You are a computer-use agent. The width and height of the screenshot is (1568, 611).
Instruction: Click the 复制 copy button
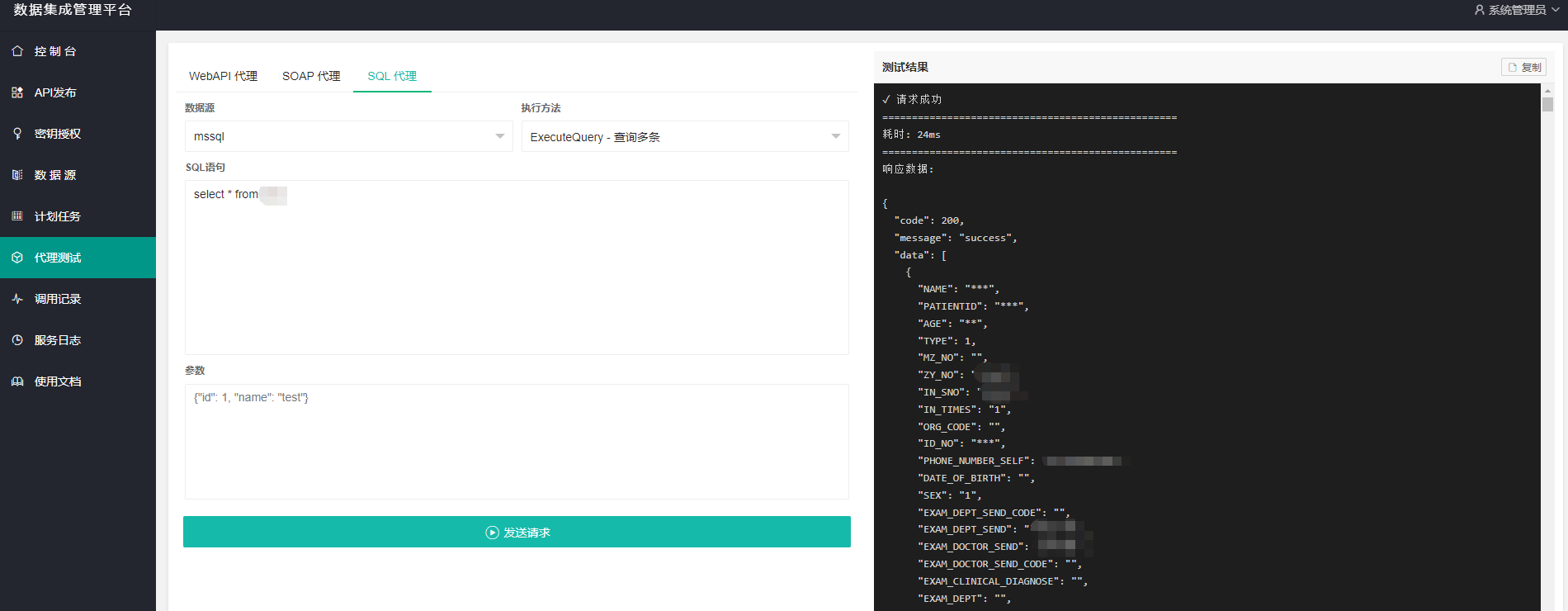[x=1523, y=68]
